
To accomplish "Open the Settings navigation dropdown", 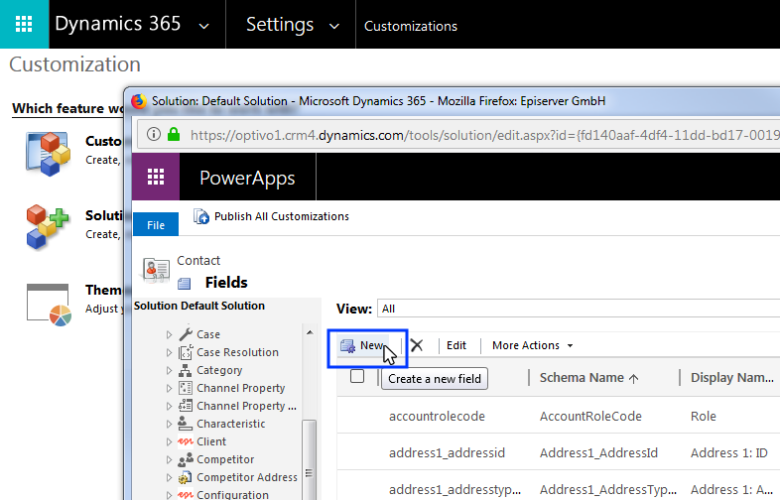I will 334,26.
